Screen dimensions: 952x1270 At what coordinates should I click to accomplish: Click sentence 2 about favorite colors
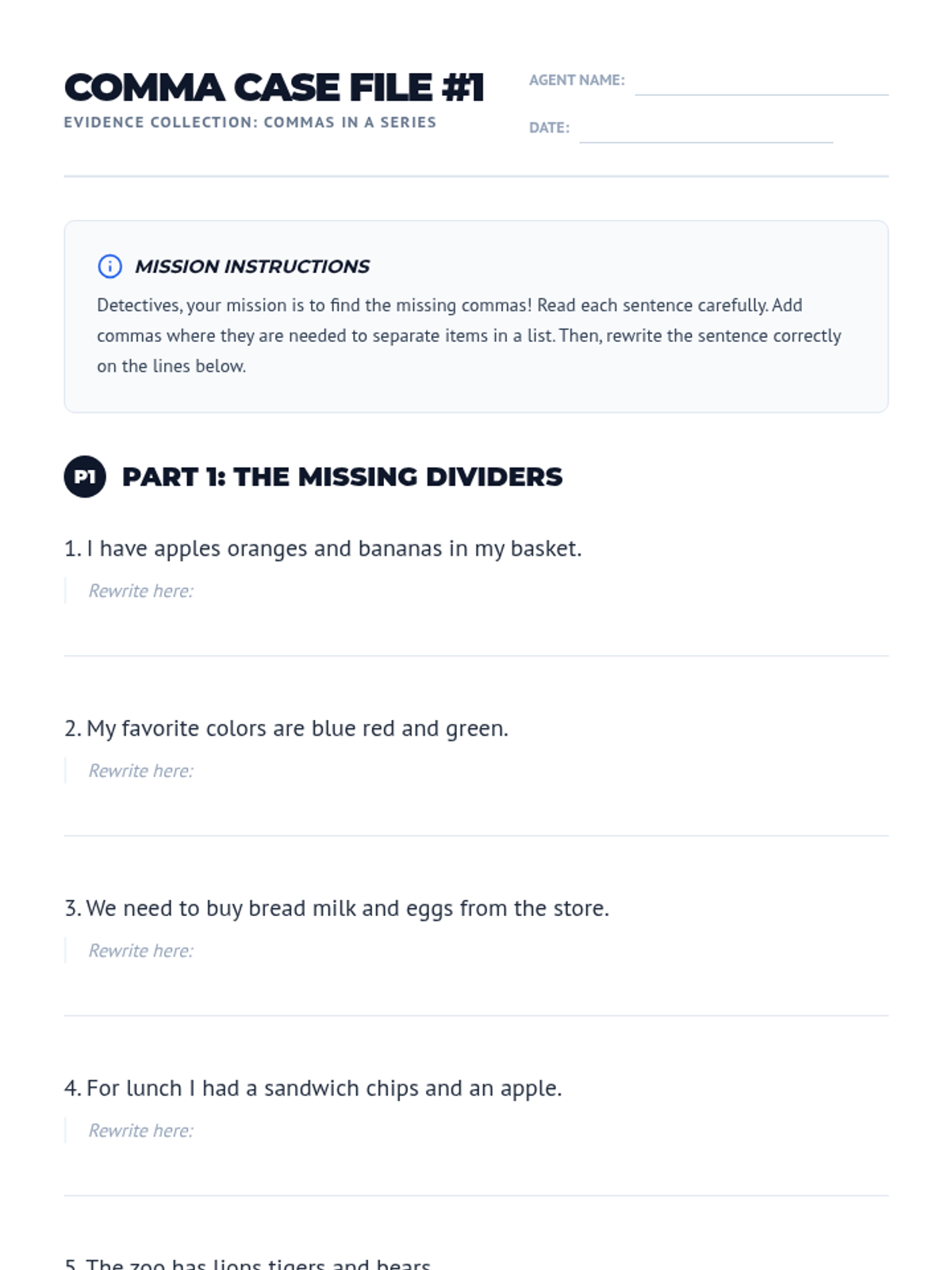[286, 729]
